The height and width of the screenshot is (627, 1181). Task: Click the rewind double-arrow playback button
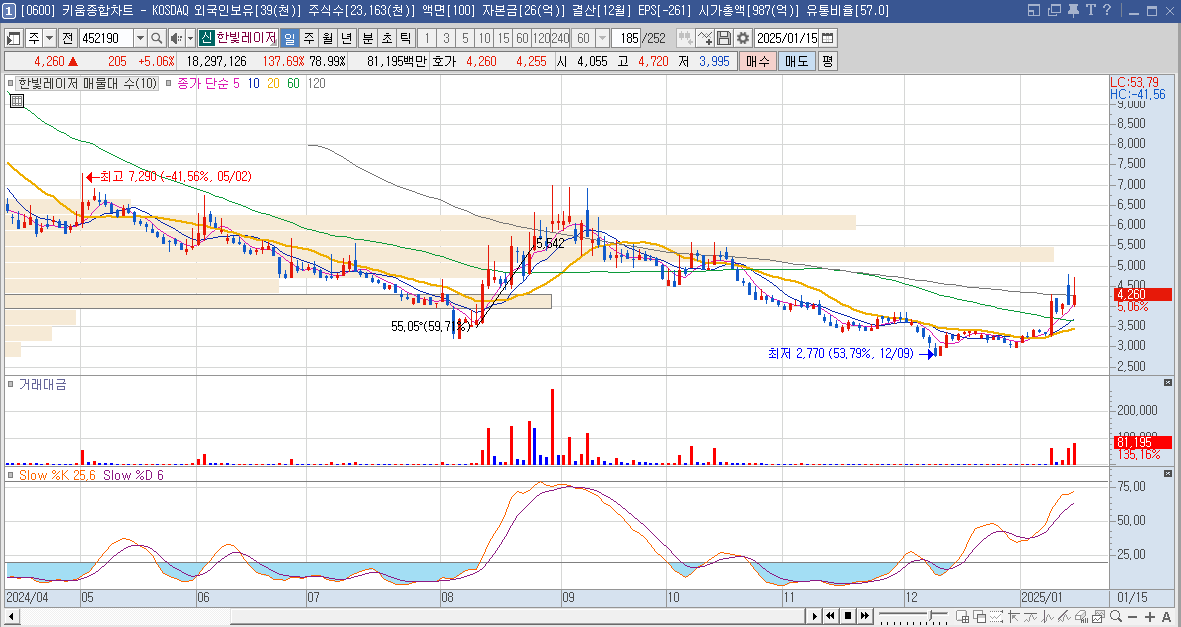tap(831, 616)
